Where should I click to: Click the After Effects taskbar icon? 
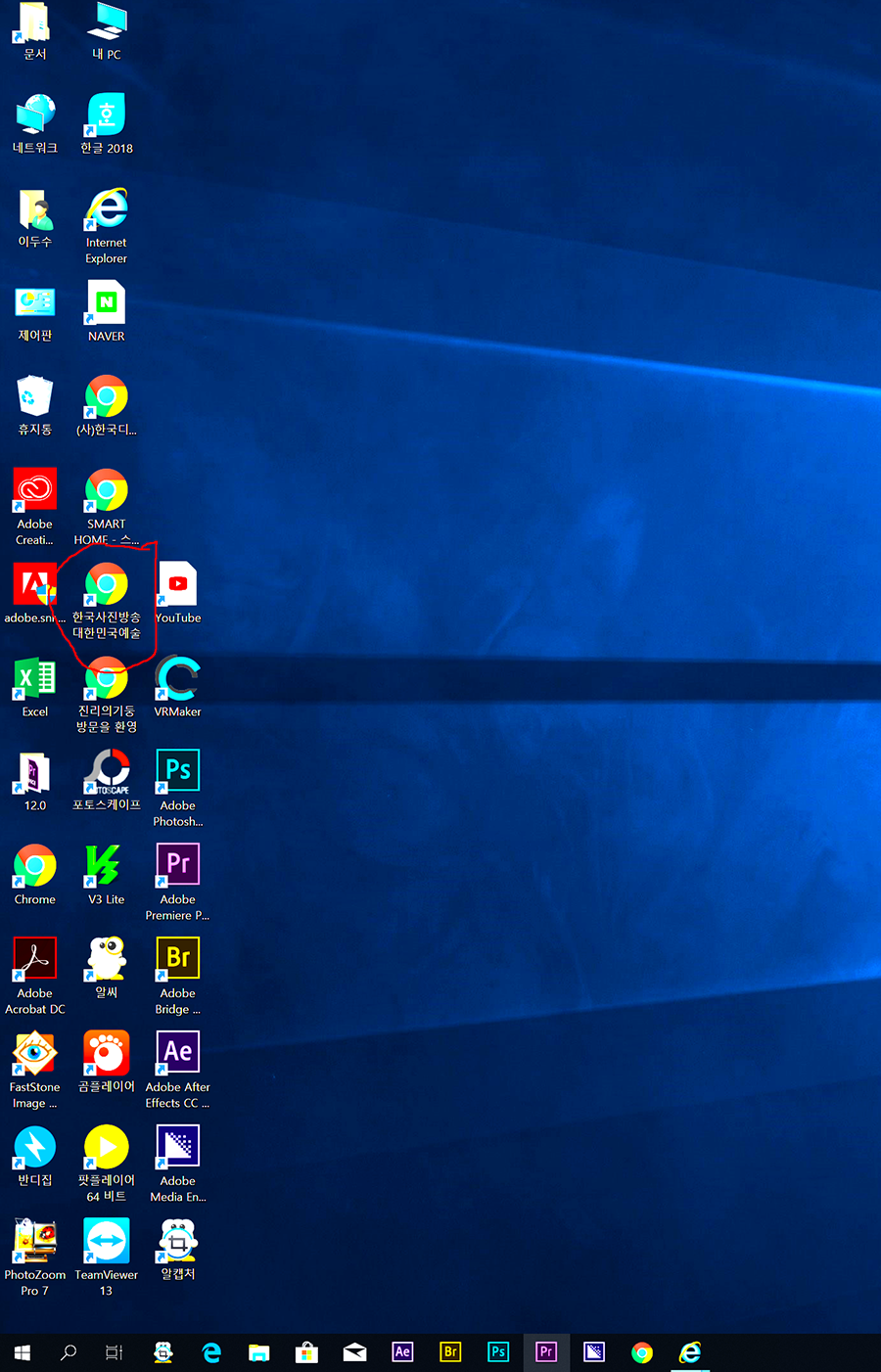click(402, 1352)
